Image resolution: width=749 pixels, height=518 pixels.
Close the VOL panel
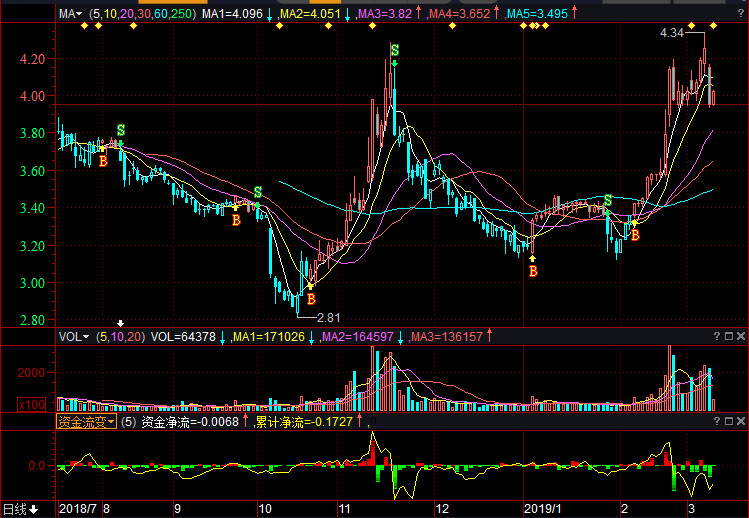pyautogui.click(x=741, y=336)
